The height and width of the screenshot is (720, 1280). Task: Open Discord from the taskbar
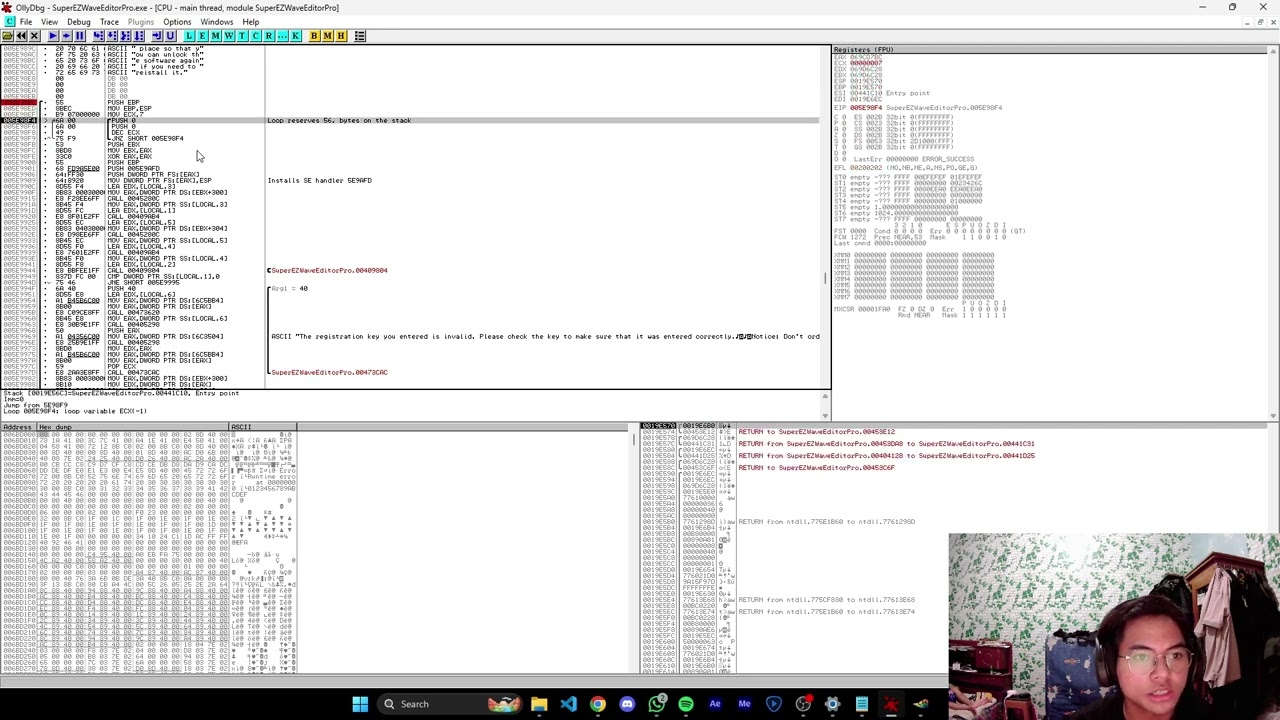pyautogui.click(x=627, y=704)
